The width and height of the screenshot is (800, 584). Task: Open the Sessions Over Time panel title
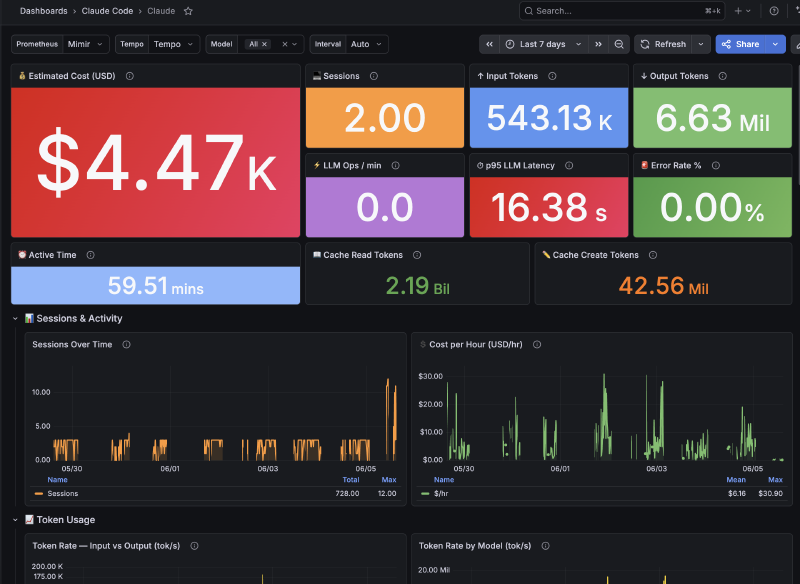tap(72, 344)
